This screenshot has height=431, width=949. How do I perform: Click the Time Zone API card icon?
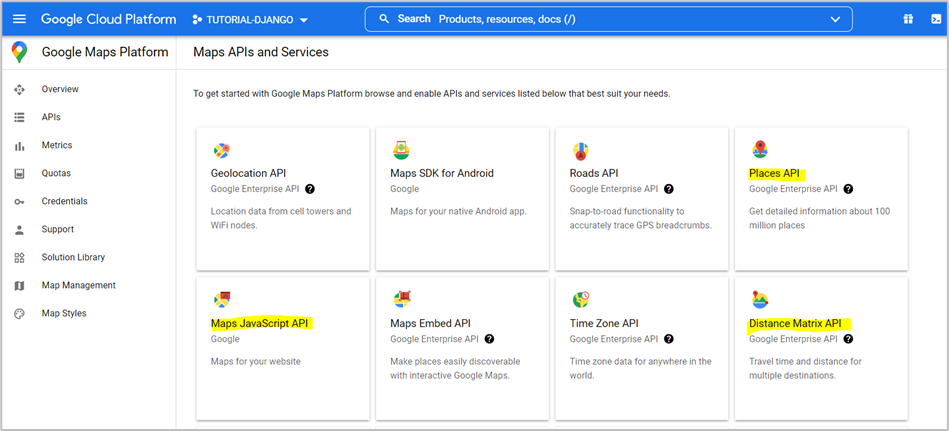(581, 299)
